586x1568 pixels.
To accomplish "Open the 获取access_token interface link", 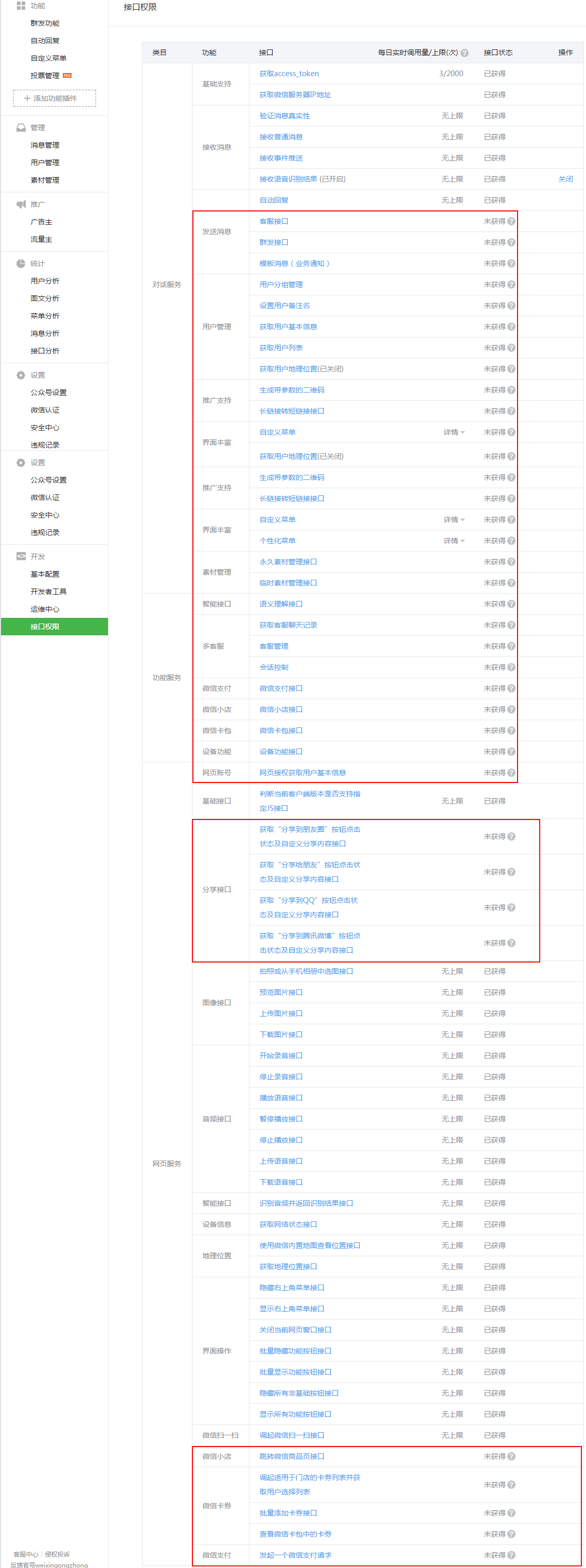I will point(289,74).
